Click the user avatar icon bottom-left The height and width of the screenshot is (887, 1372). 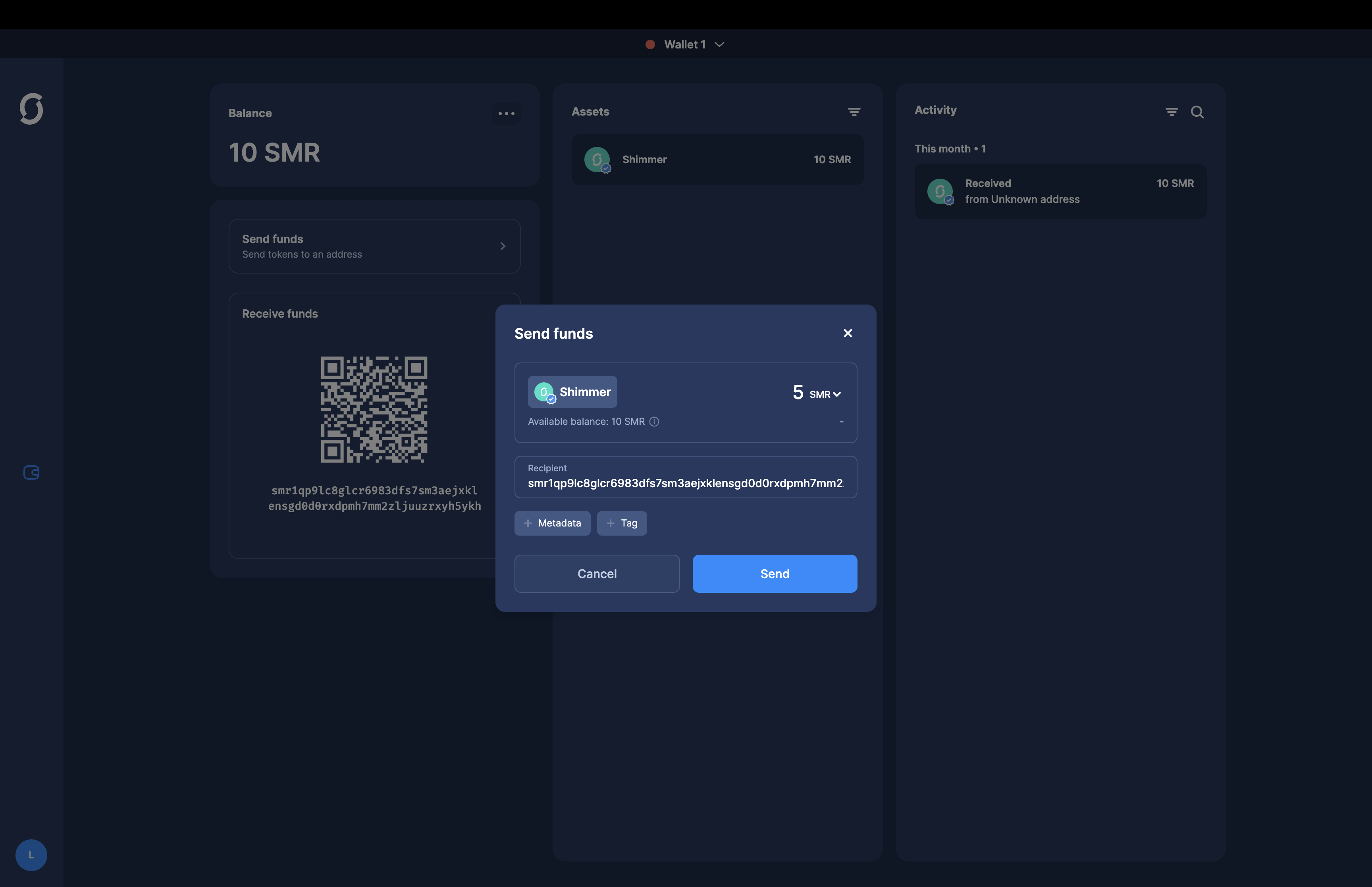pos(31,855)
